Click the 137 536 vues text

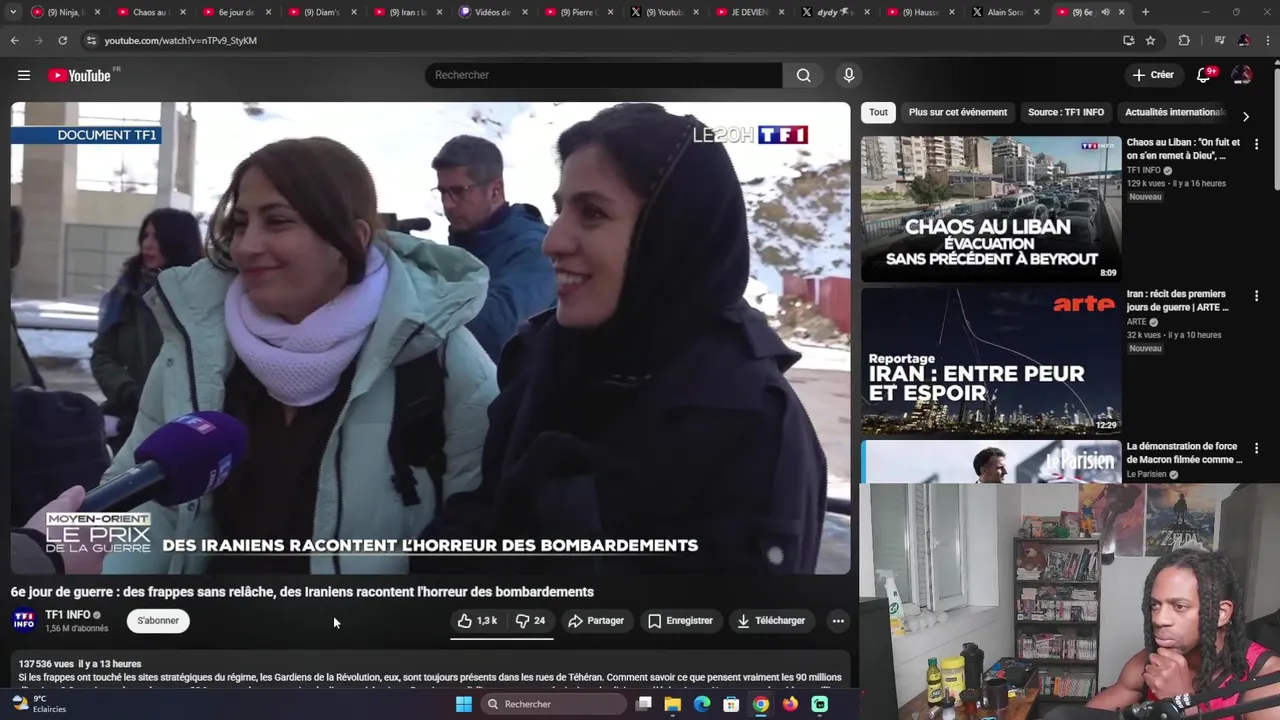pos(46,664)
